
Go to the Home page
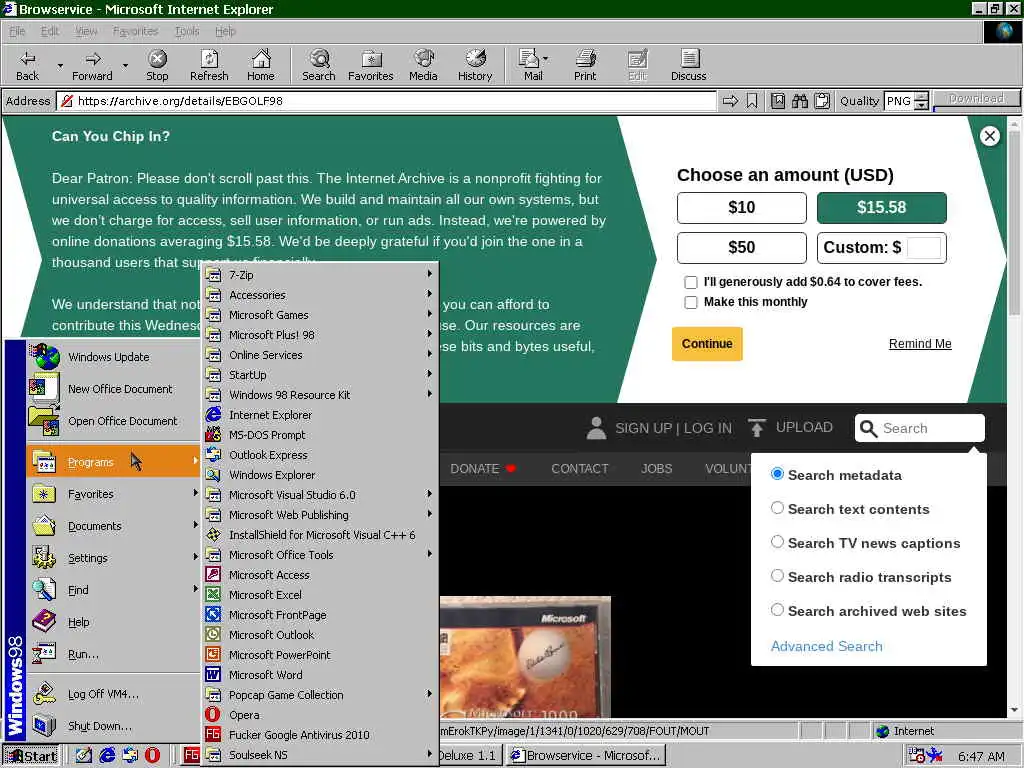261,65
